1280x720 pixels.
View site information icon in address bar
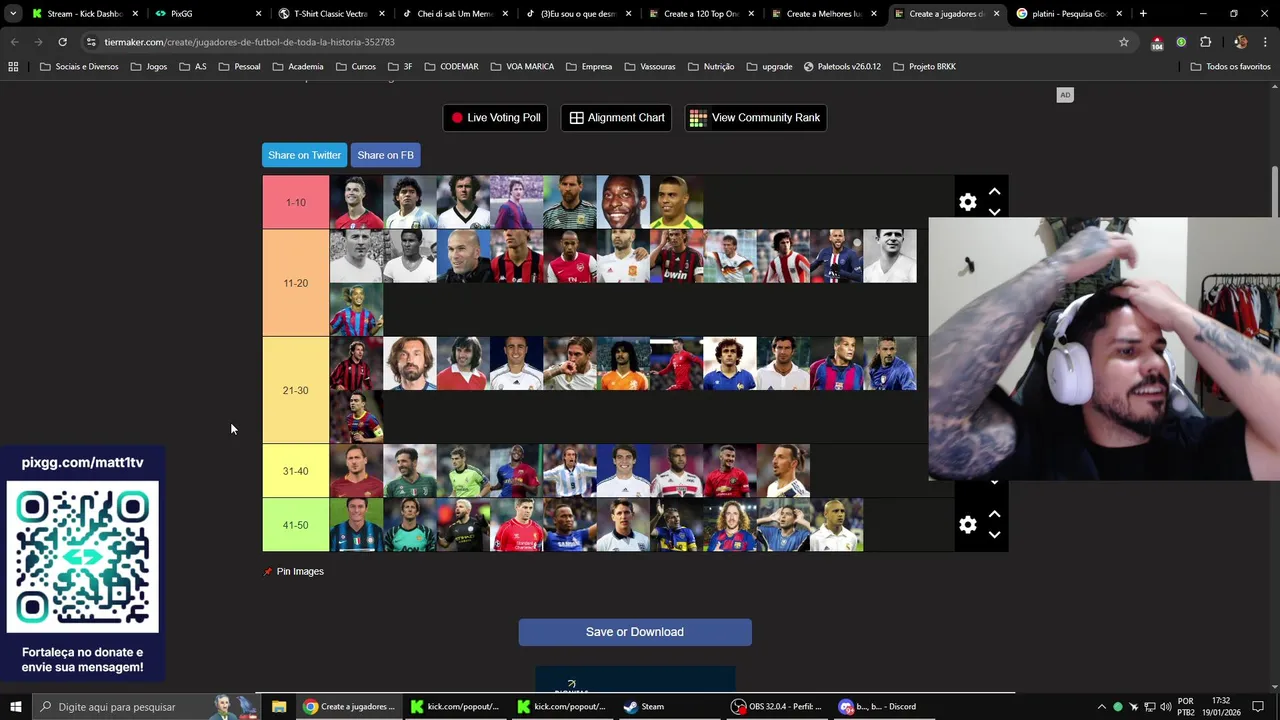click(91, 42)
